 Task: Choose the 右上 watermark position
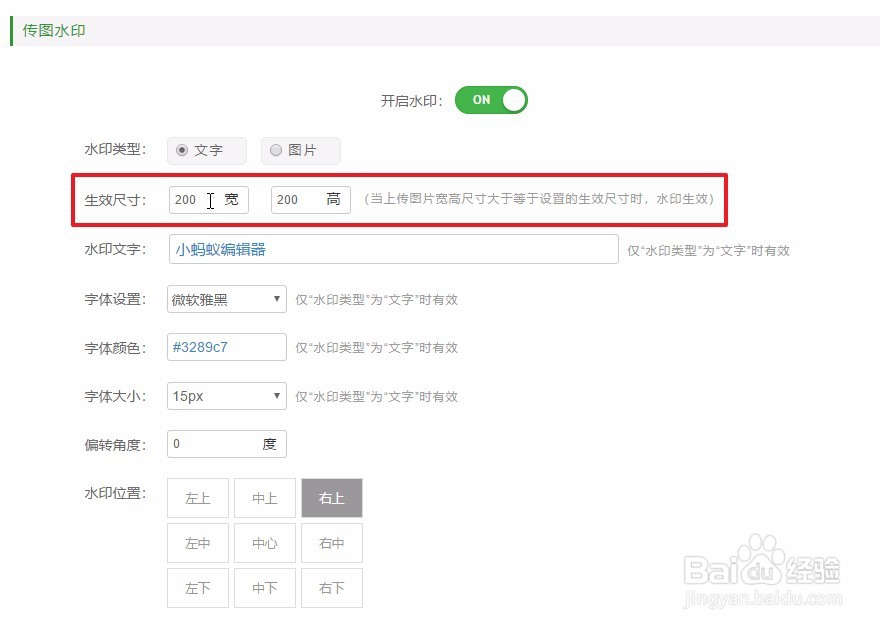[x=331, y=497]
